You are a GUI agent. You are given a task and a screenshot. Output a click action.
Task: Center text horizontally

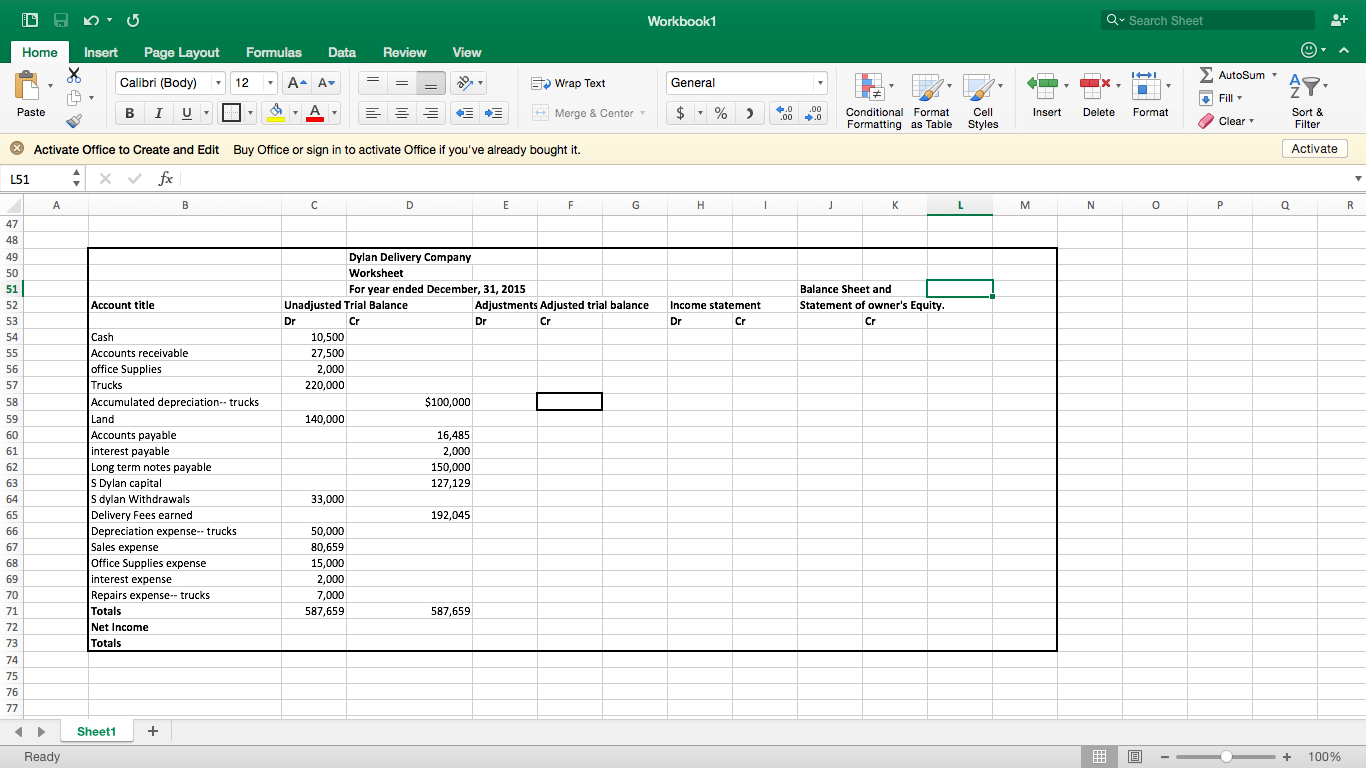point(400,113)
